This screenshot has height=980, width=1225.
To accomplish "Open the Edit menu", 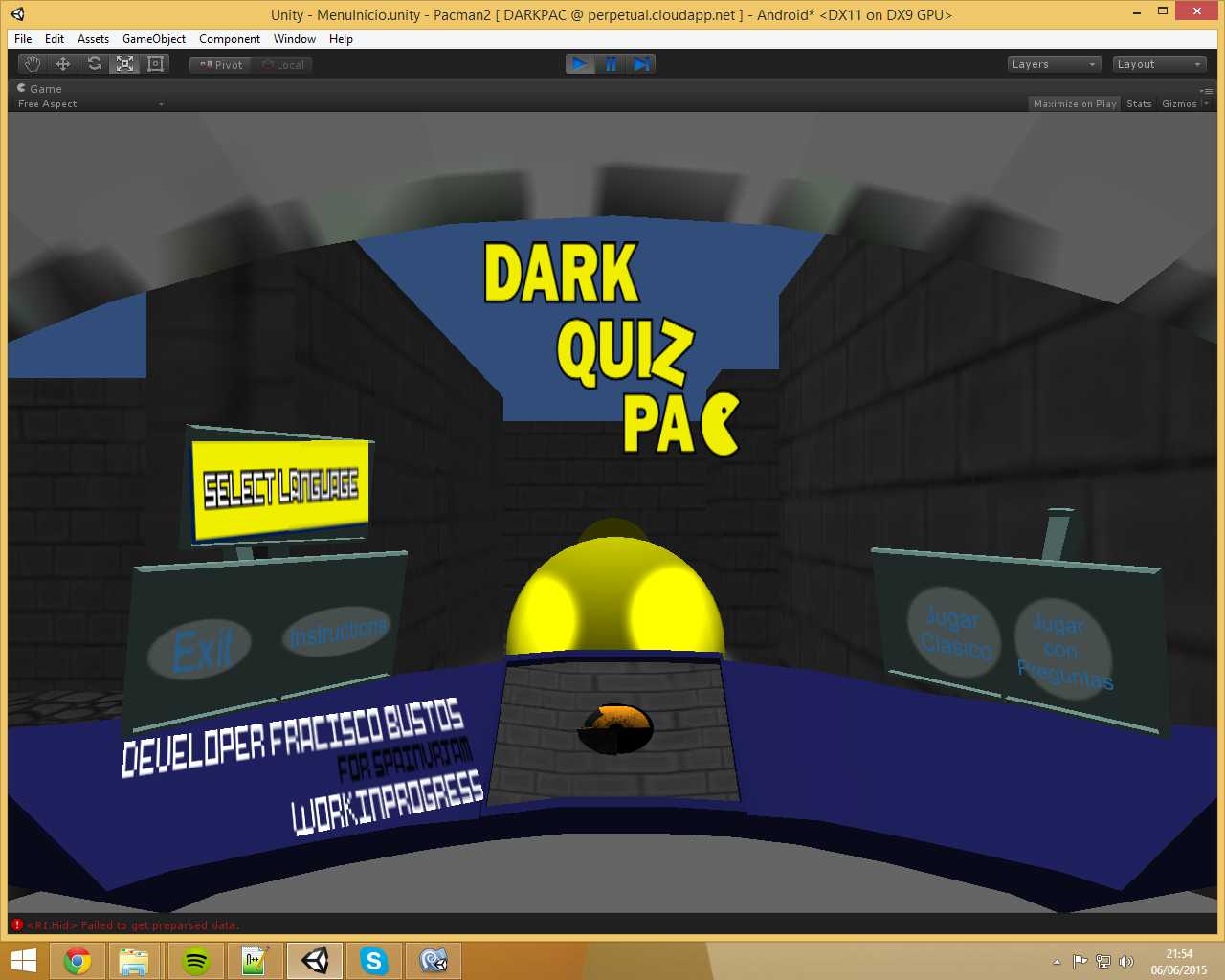I will tap(55, 39).
